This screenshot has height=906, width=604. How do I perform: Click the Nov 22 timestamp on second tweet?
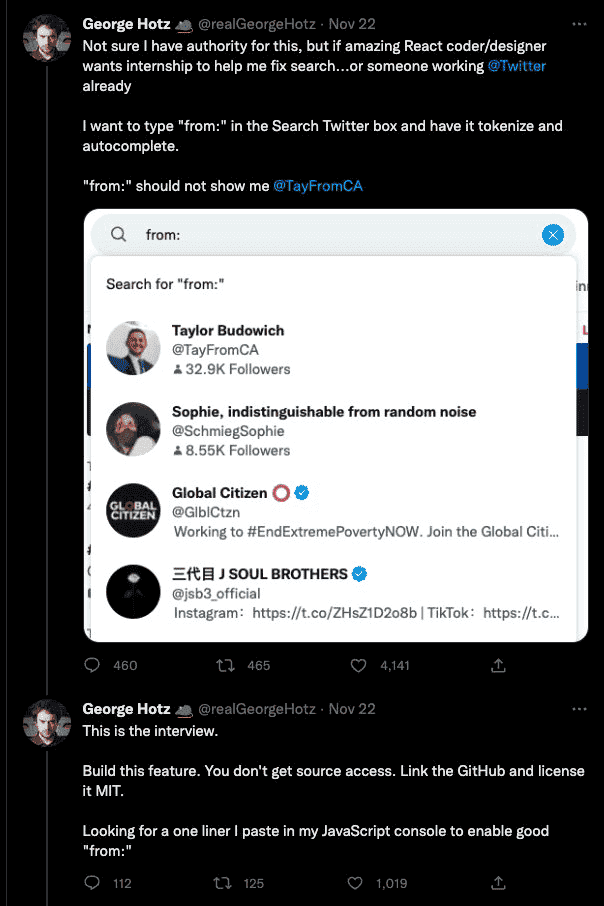point(352,709)
